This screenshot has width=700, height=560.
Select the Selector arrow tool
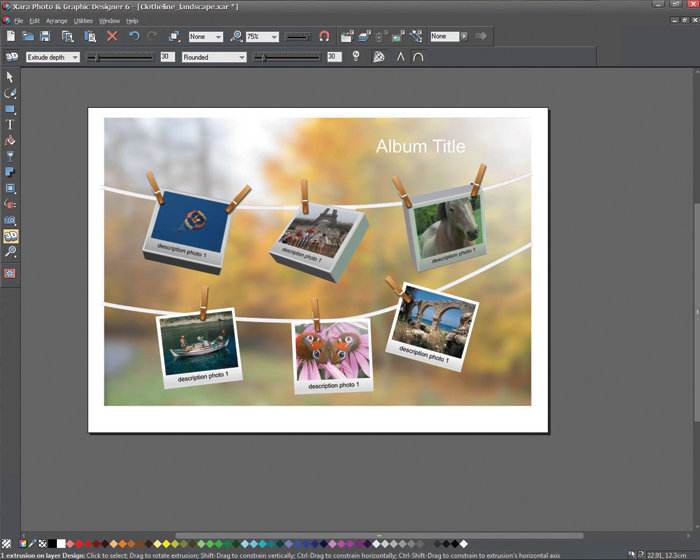coord(10,77)
